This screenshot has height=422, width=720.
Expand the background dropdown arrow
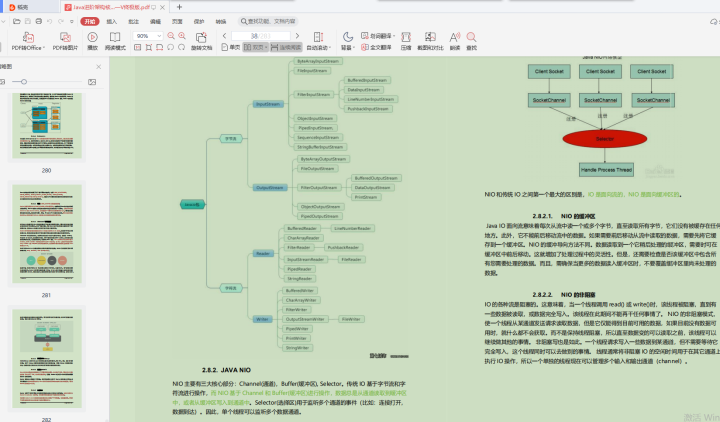coord(354,48)
